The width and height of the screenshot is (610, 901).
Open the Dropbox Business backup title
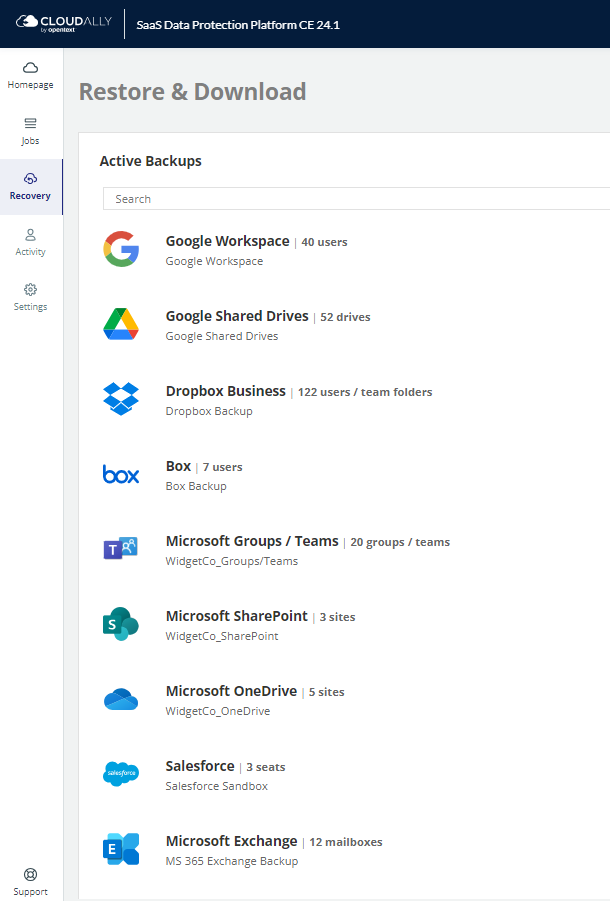point(226,391)
